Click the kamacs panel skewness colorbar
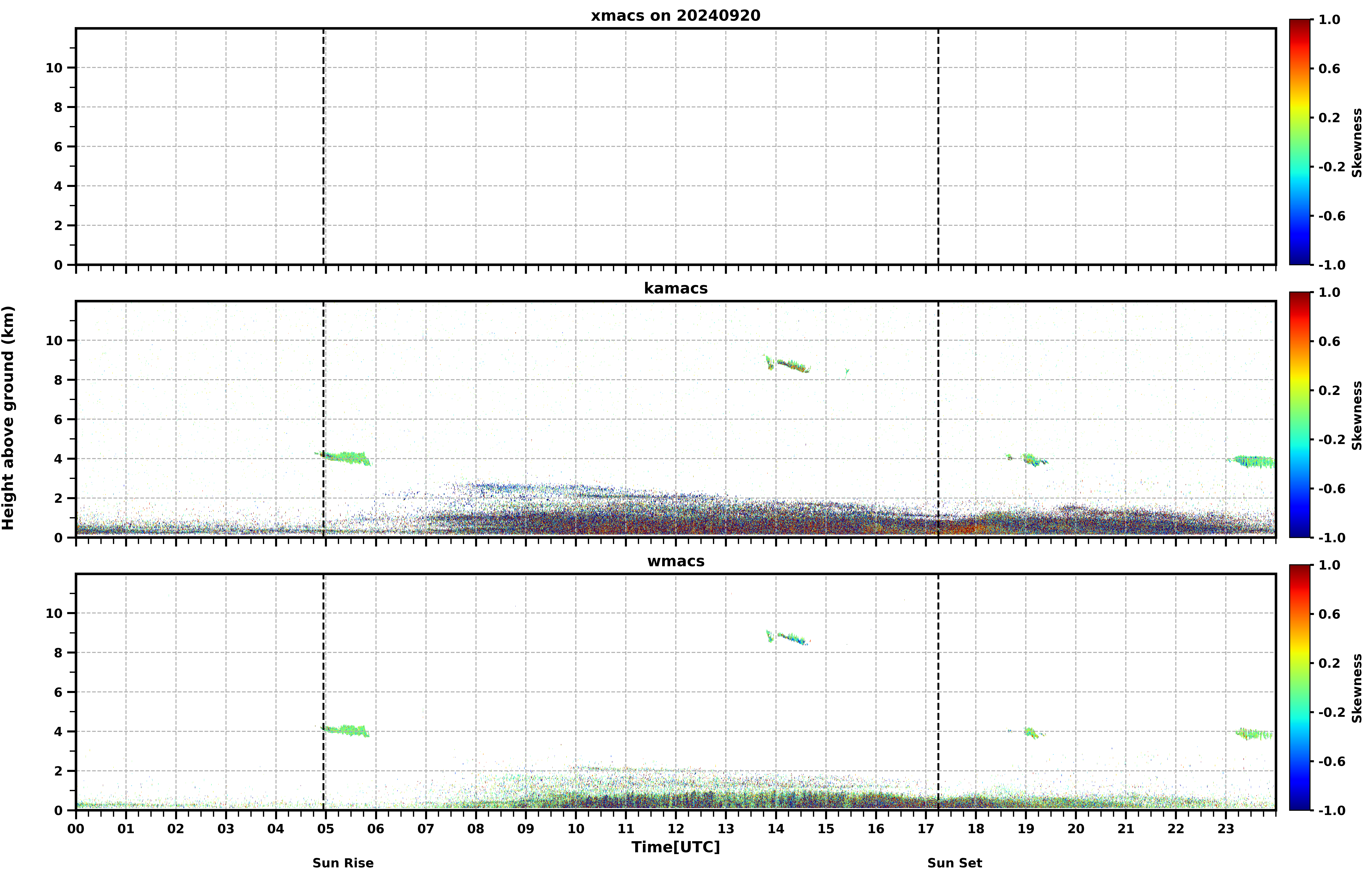The width and height of the screenshot is (1372, 879). pos(1299,415)
